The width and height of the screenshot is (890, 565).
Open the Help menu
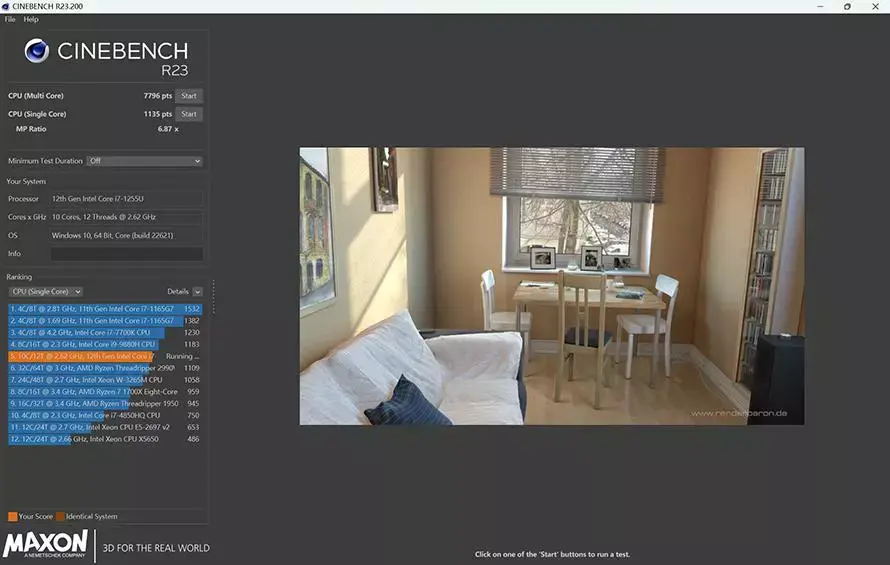[x=31, y=19]
